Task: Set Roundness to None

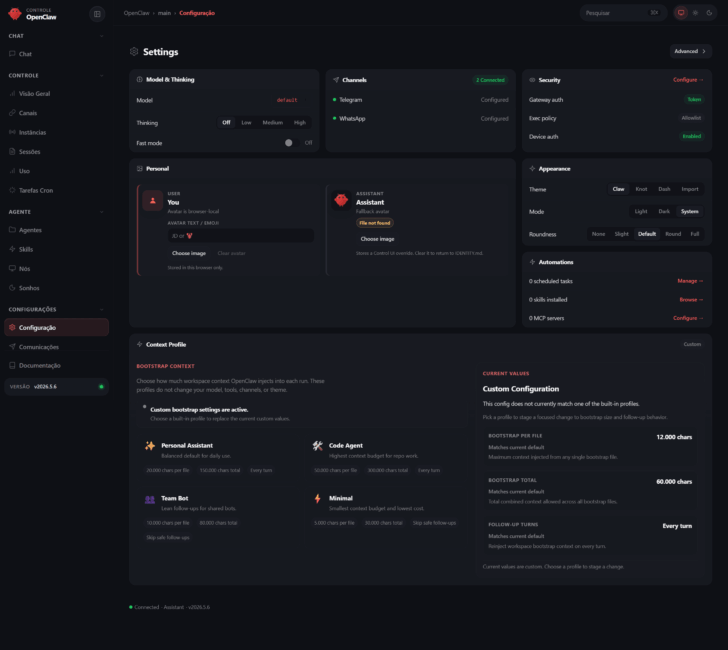Action: click(598, 234)
